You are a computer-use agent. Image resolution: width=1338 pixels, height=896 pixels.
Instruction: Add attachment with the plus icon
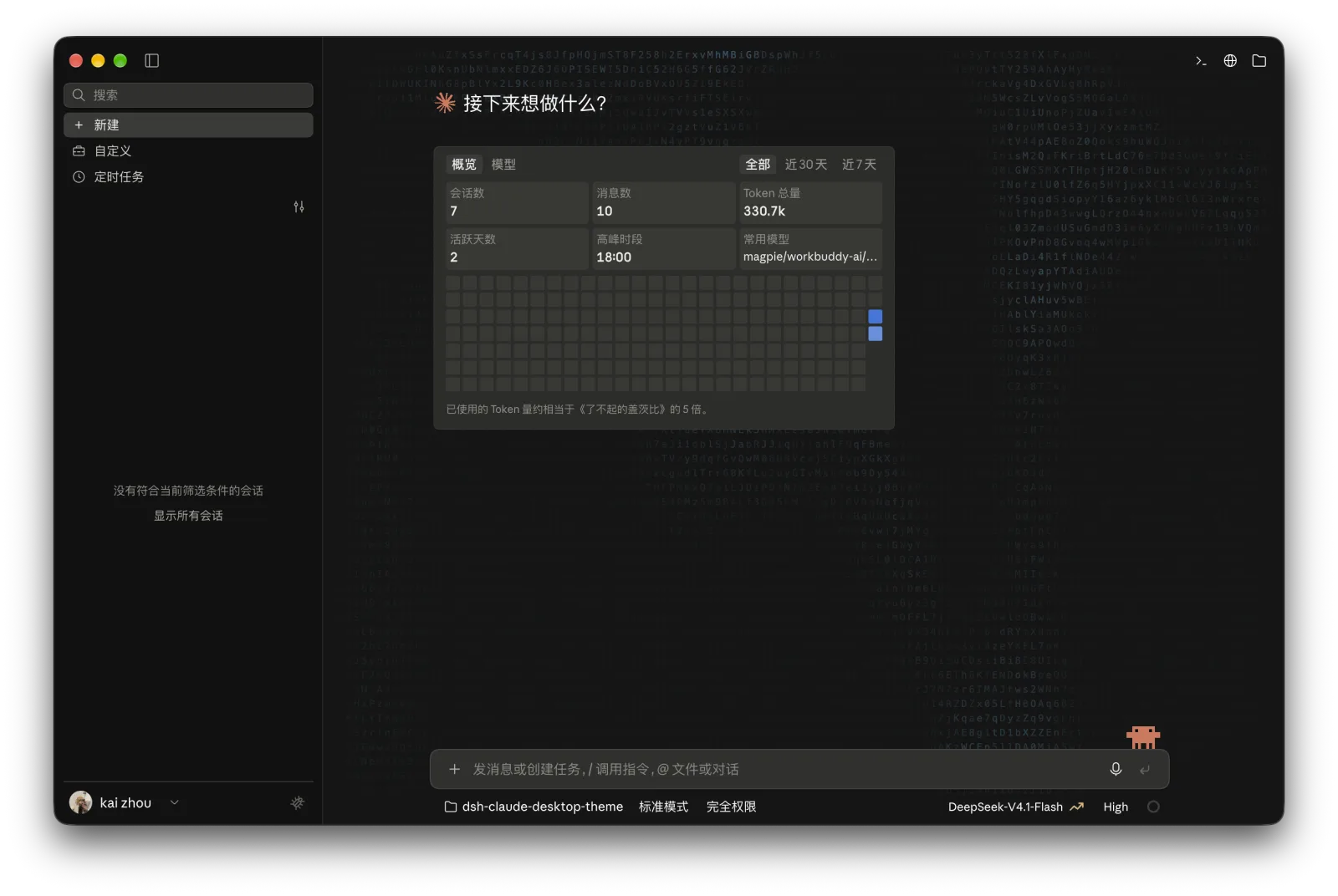(454, 769)
